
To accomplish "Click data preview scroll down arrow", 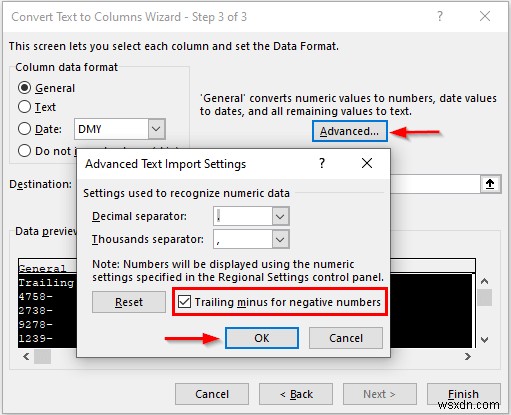I will (x=485, y=340).
